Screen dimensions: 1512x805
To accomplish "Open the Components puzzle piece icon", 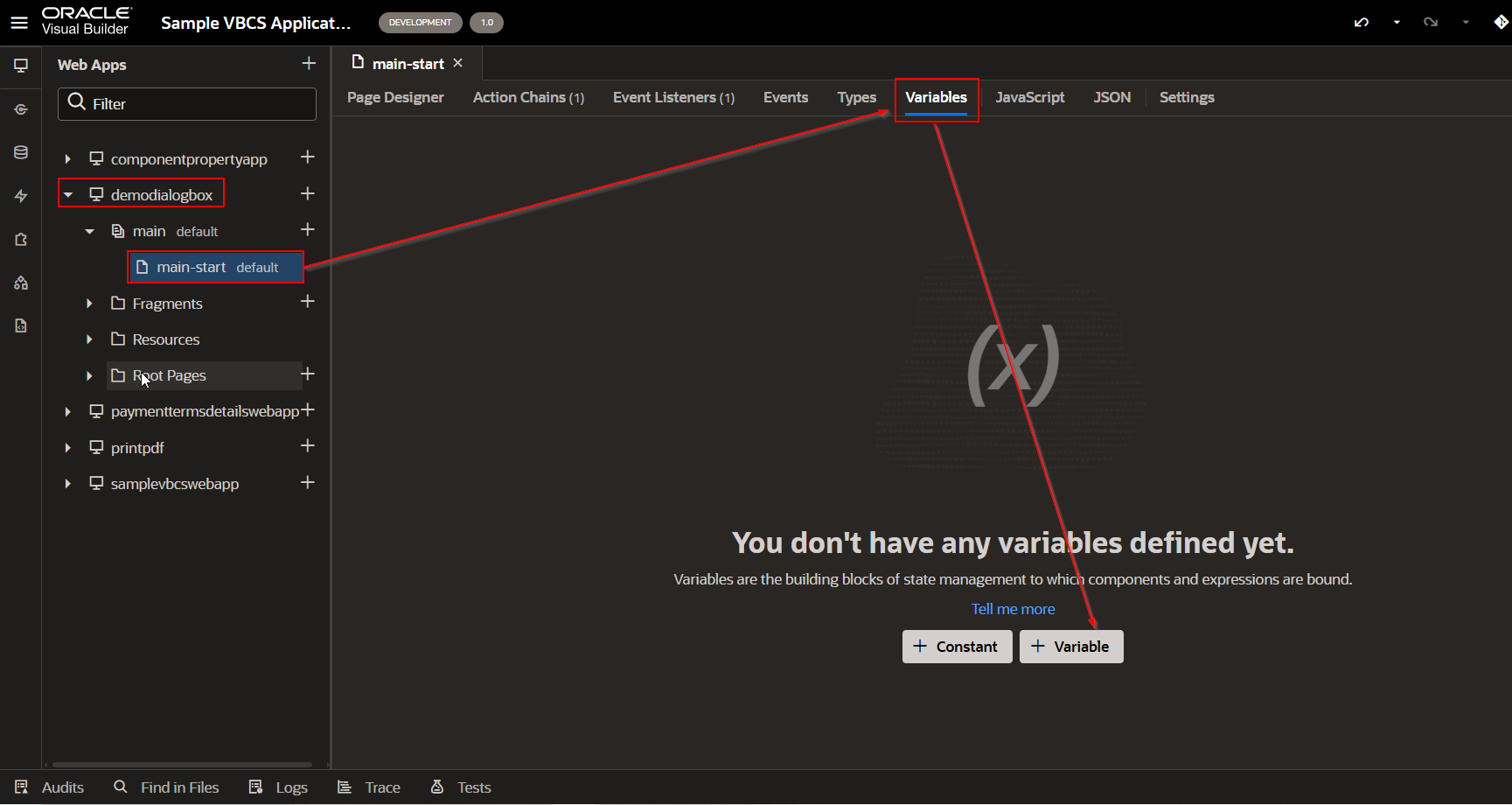I will click(x=21, y=239).
